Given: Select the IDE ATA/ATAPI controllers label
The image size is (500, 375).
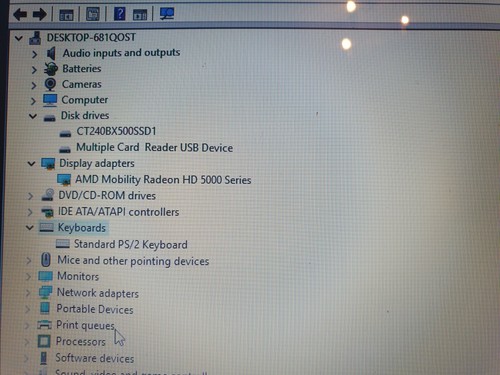Looking at the screenshot, I should (x=119, y=212).
